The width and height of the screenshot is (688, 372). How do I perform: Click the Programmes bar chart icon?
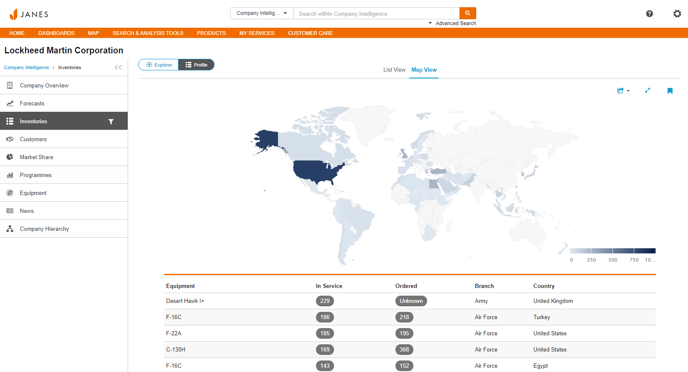tap(10, 175)
